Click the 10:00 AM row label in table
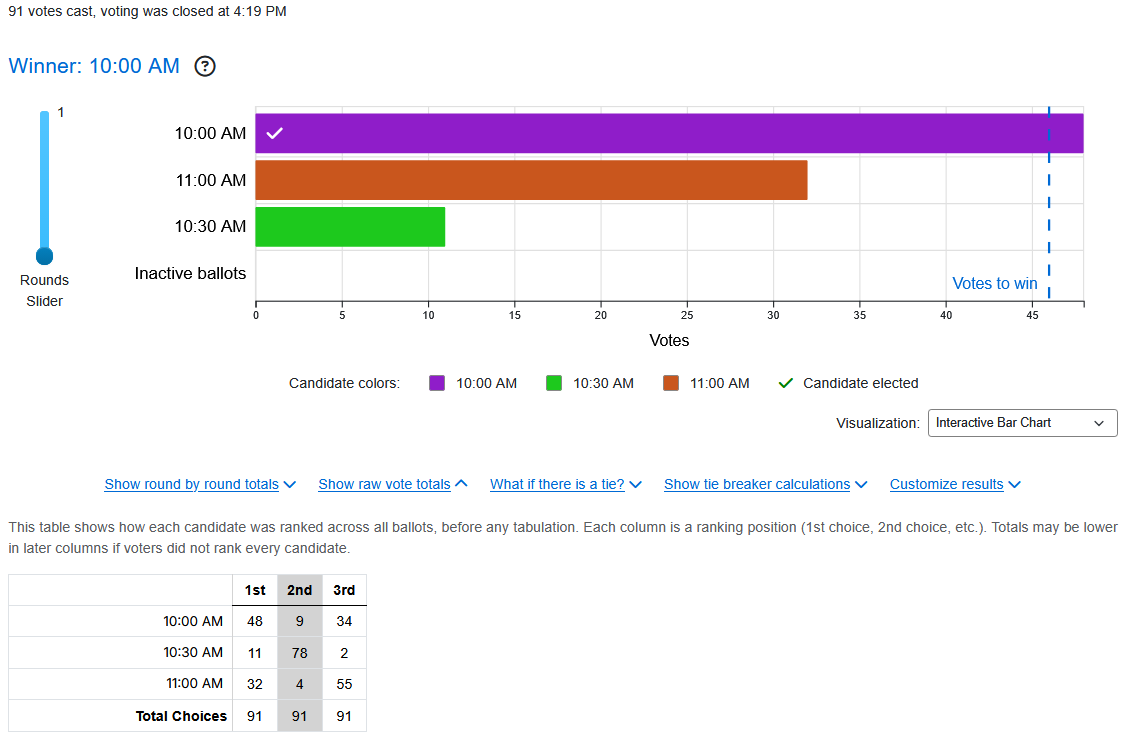Viewport: 1129px width, 738px height. pyautogui.click(x=193, y=621)
